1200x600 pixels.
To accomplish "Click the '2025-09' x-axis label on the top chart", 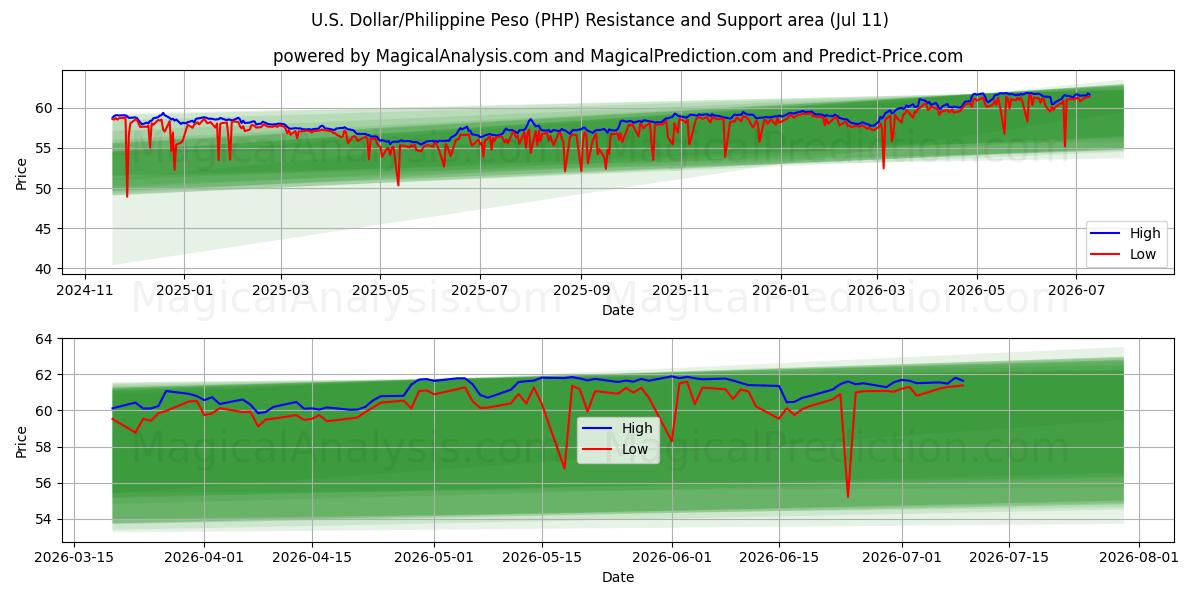I will click(x=582, y=290).
